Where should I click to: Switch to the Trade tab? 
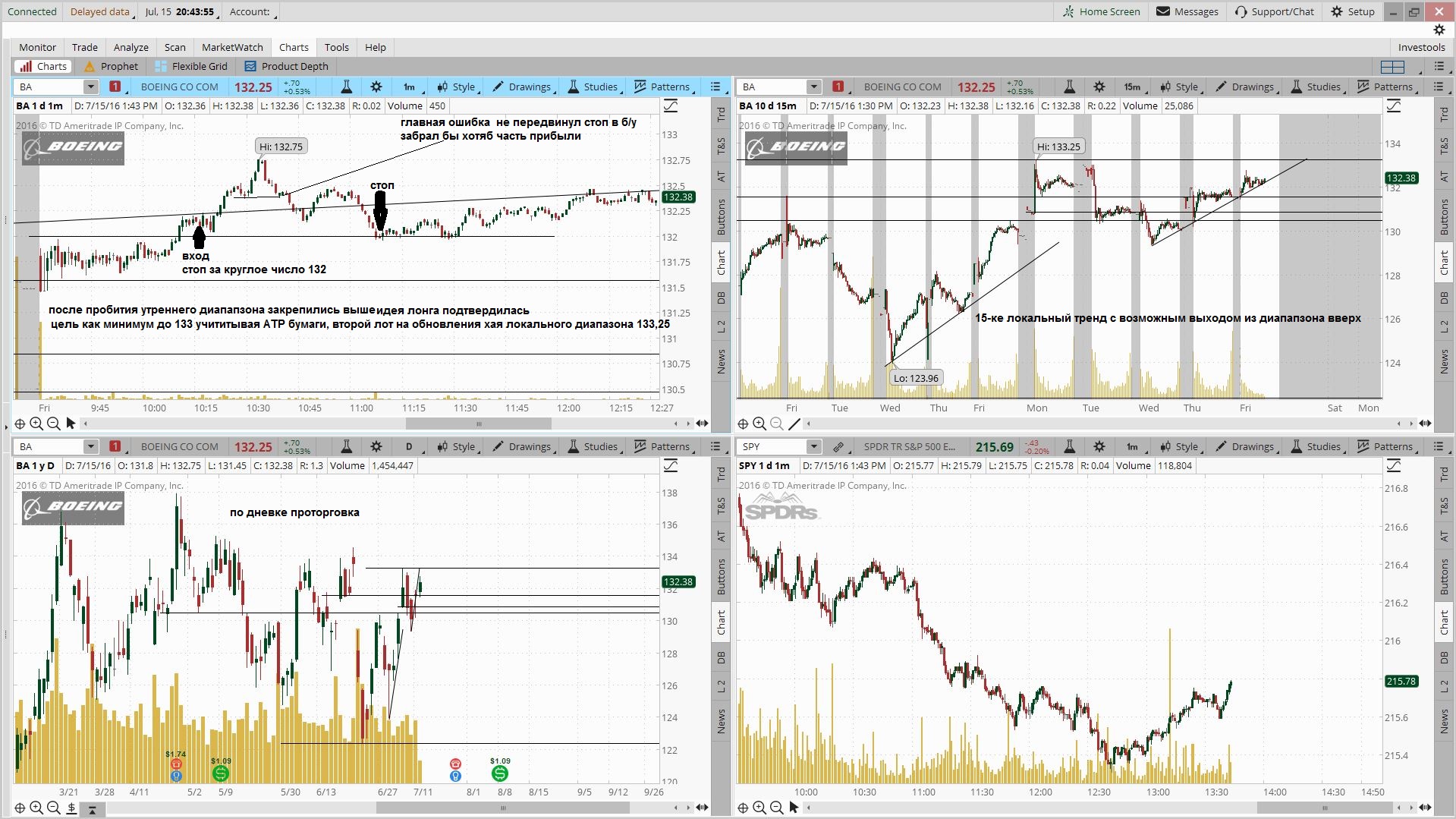[84, 47]
